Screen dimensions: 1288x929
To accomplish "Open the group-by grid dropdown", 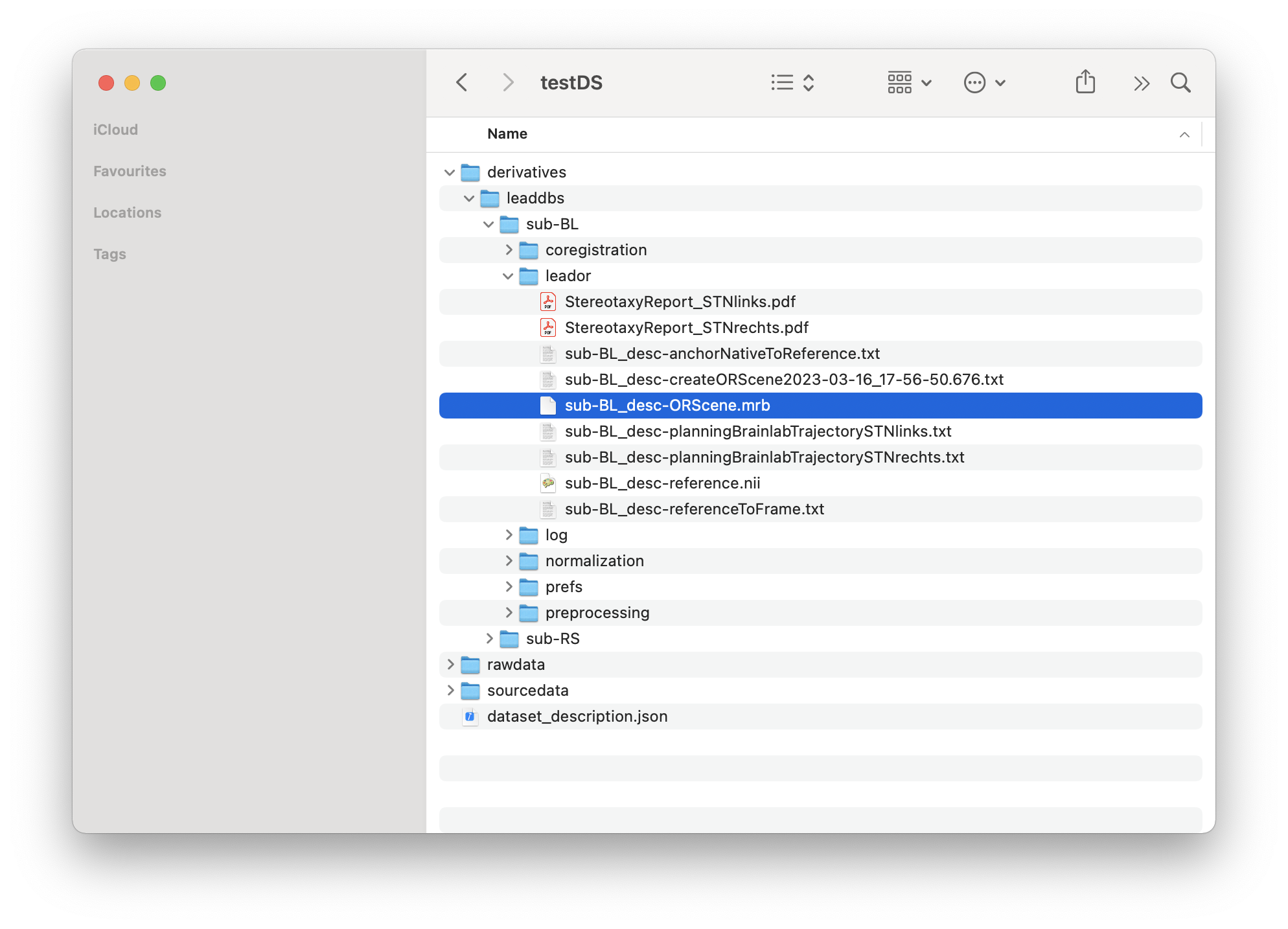I will [909, 83].
